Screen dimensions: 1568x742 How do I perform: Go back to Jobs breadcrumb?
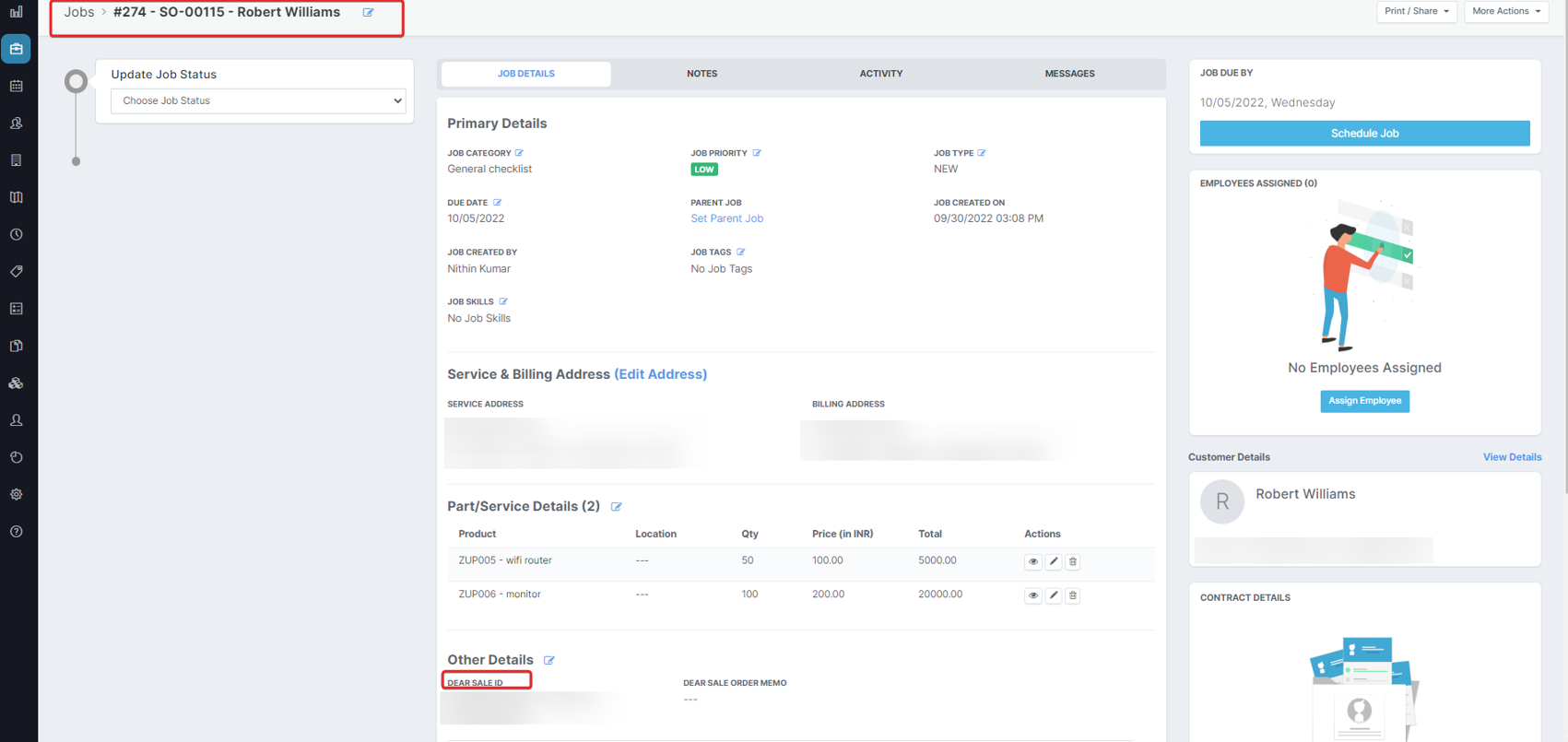[79, 12]
